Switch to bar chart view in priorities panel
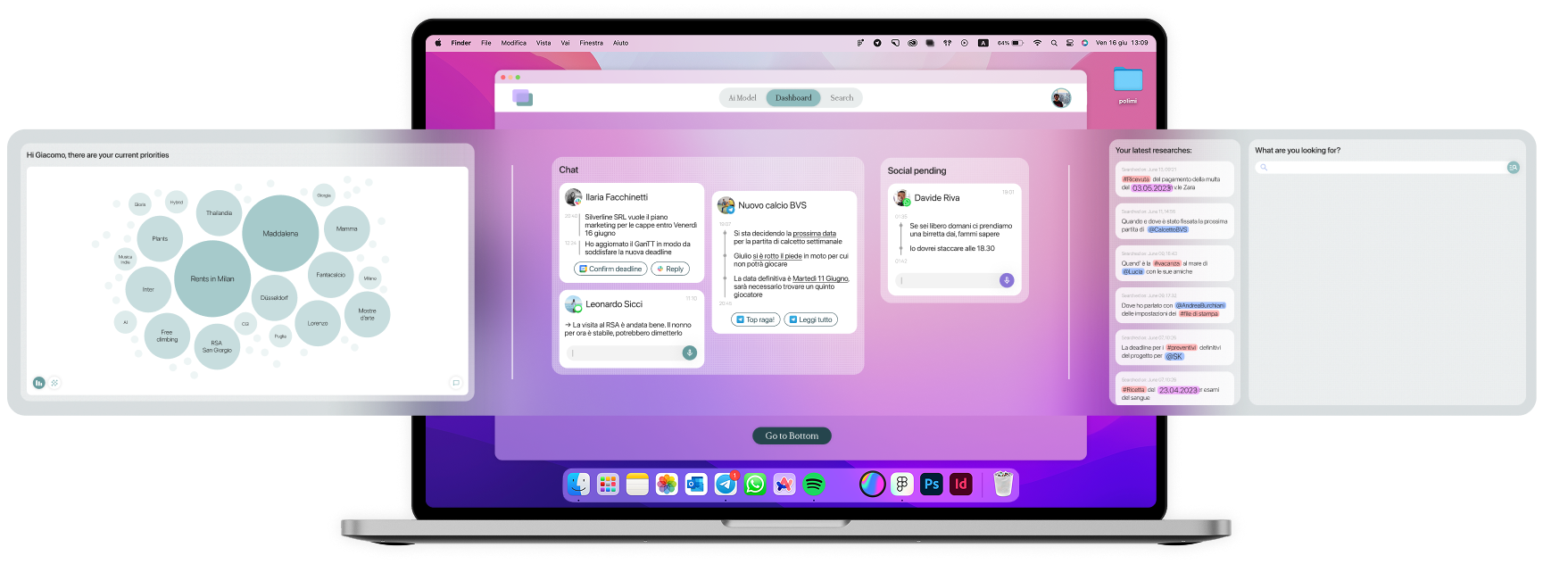 pyautogui.click(x=38, y=383)
